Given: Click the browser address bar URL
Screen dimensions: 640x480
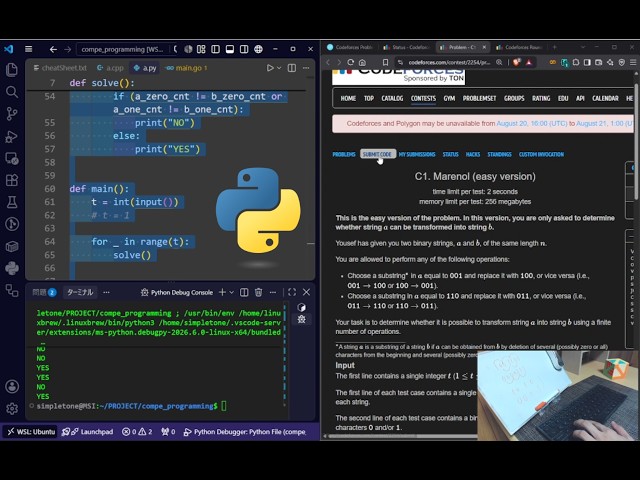Looking at the screenshot, I should tap(449, 62).
